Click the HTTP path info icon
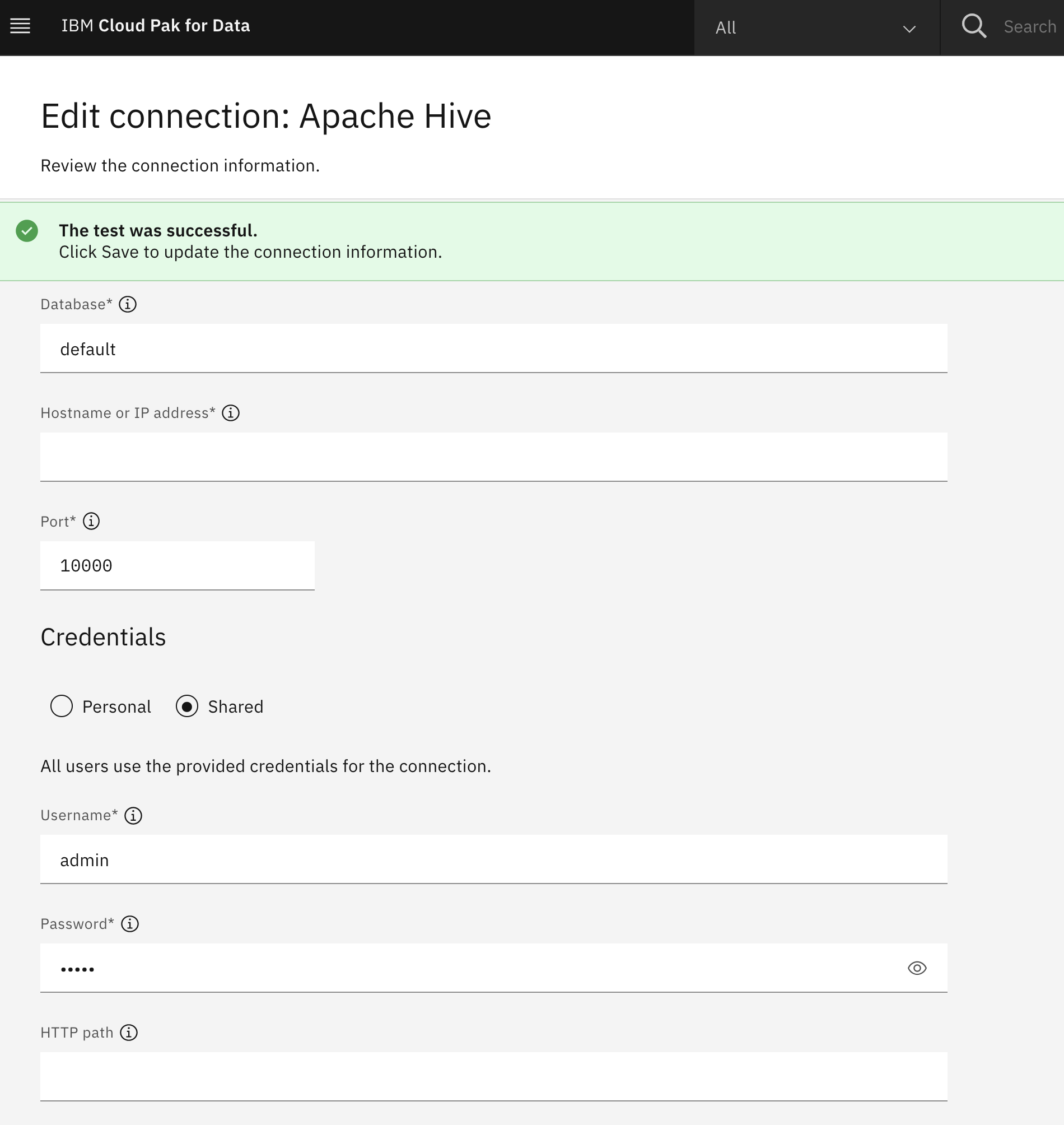Image resolution: width=1064 pixels, height=1125 pixels. click(x=129, y=1033)
